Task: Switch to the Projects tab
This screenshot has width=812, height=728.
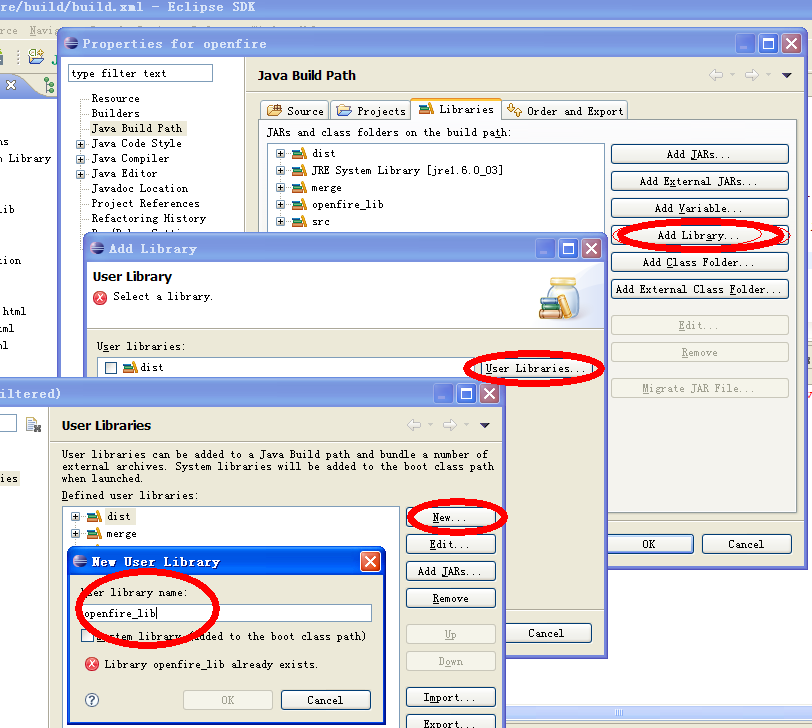Action: pyautogui.click(x=370, y=110)
